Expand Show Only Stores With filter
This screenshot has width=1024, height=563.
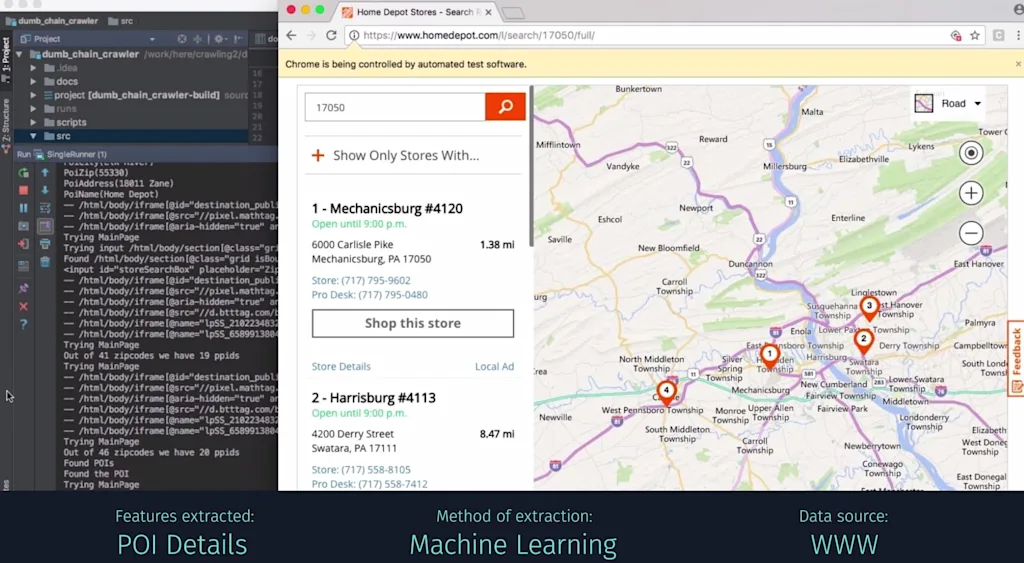pos(396,155)
